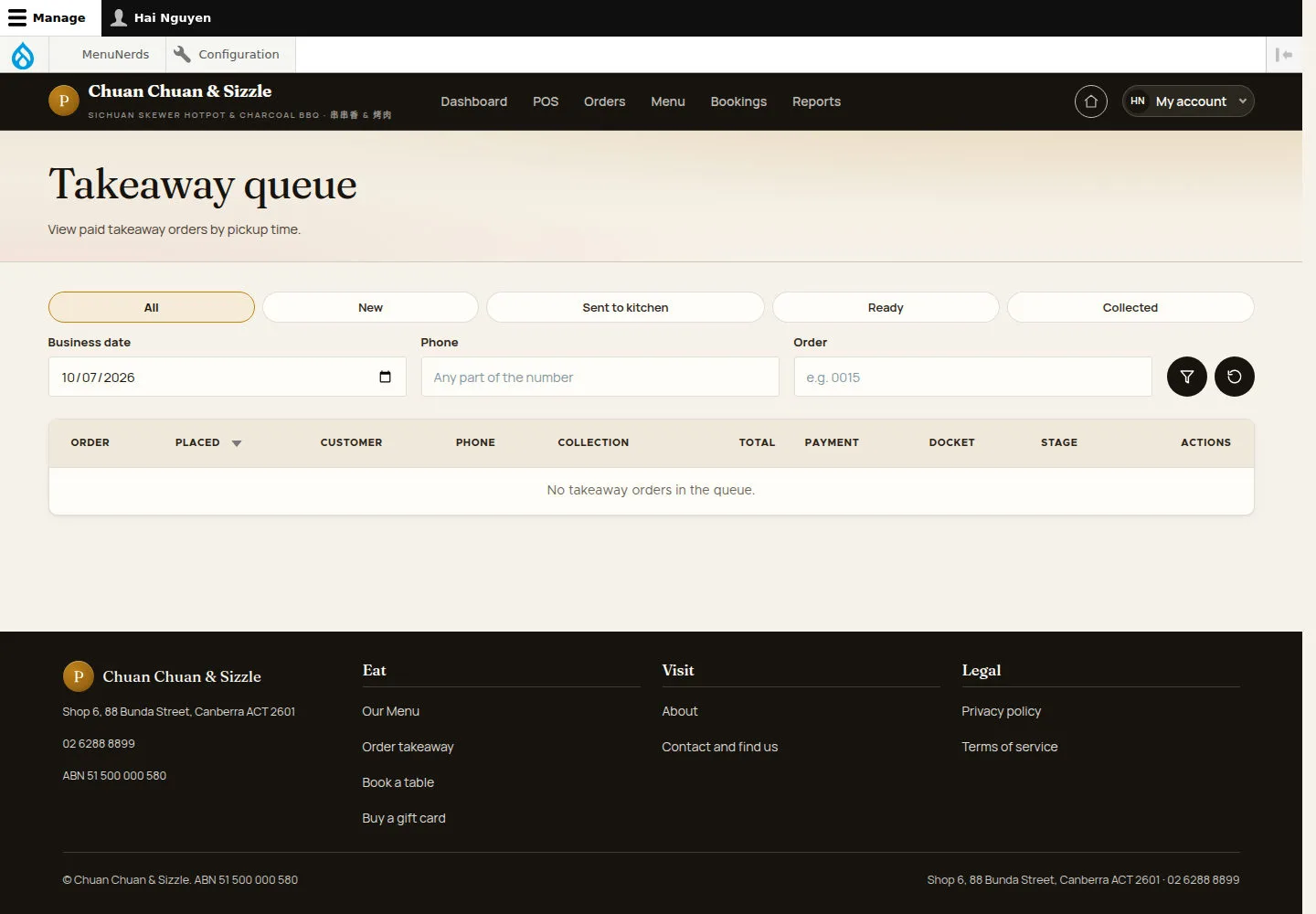1316x914 pixels.
Task: Select the New status filter
Action: (370, 307)
